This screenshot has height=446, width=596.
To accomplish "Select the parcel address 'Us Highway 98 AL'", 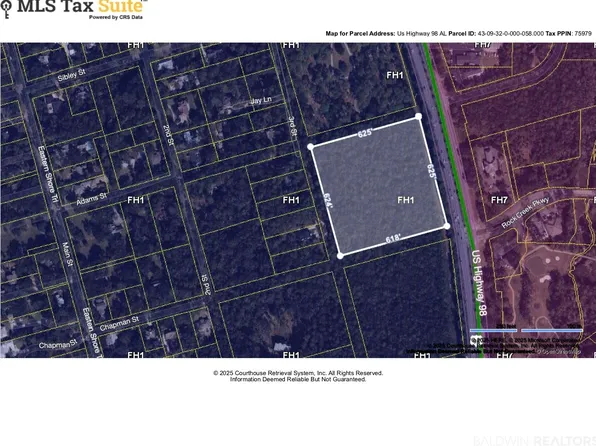I will pos(422,33).
